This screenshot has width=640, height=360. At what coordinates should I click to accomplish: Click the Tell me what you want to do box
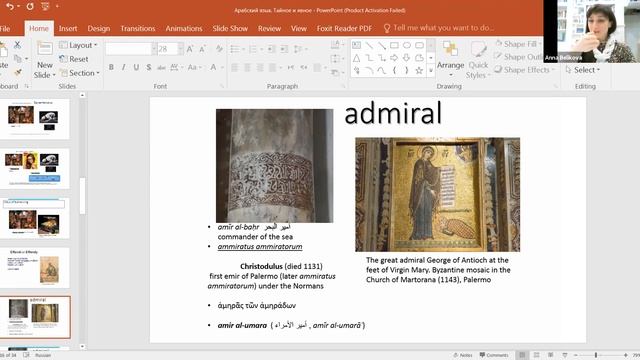tap(439, 28)
